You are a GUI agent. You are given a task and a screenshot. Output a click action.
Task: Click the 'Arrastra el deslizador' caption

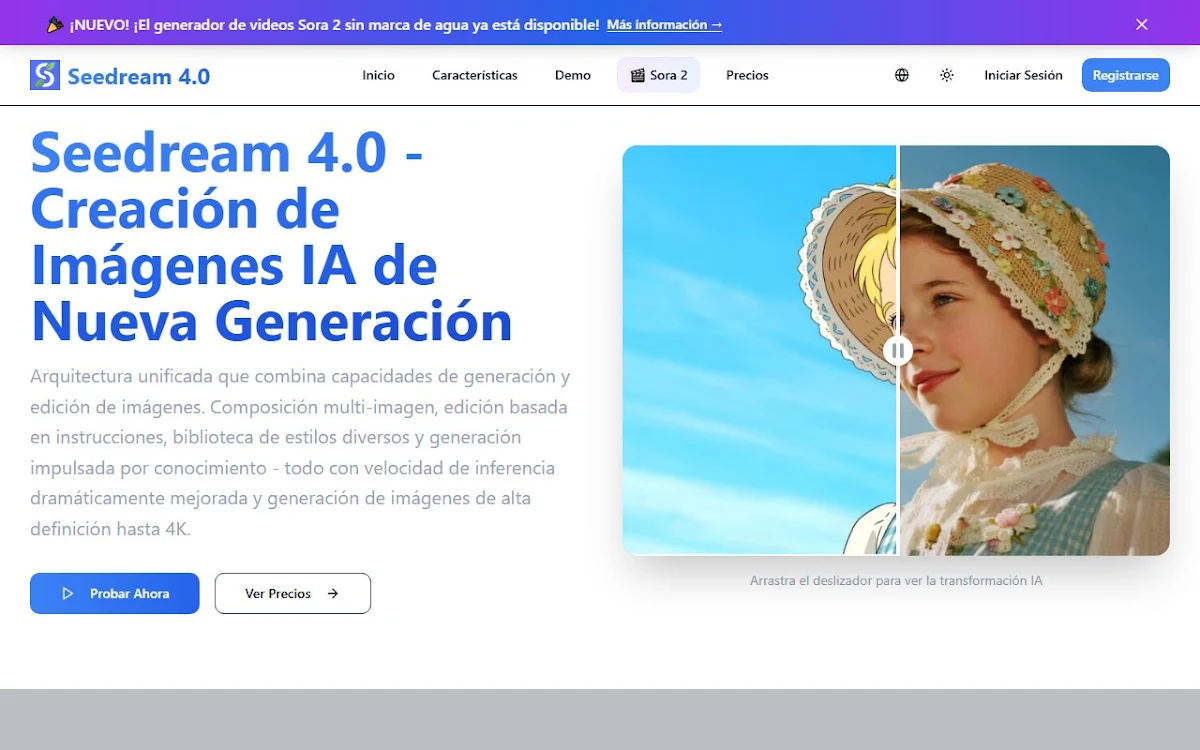point(896,580)
